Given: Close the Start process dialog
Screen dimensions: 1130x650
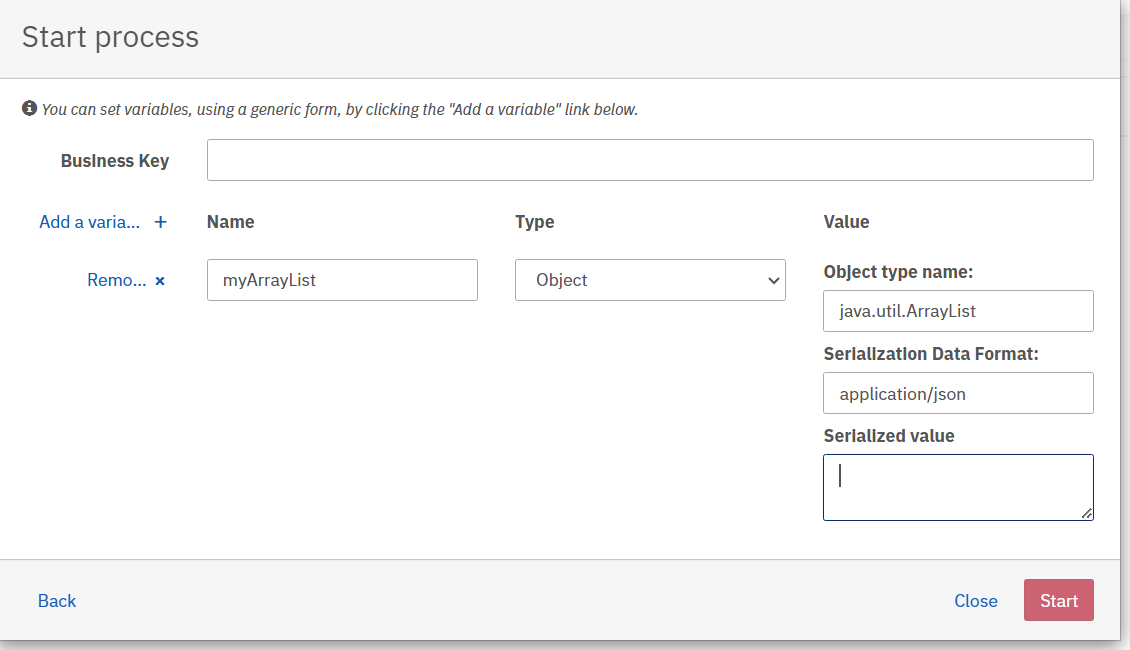Looking at the screenshot, I should [x=976, y=601].
